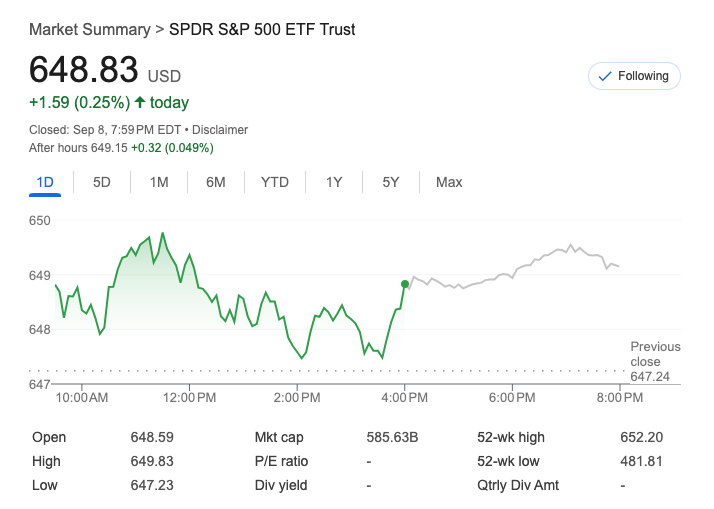Toggle the Following button

pos(635,76)
